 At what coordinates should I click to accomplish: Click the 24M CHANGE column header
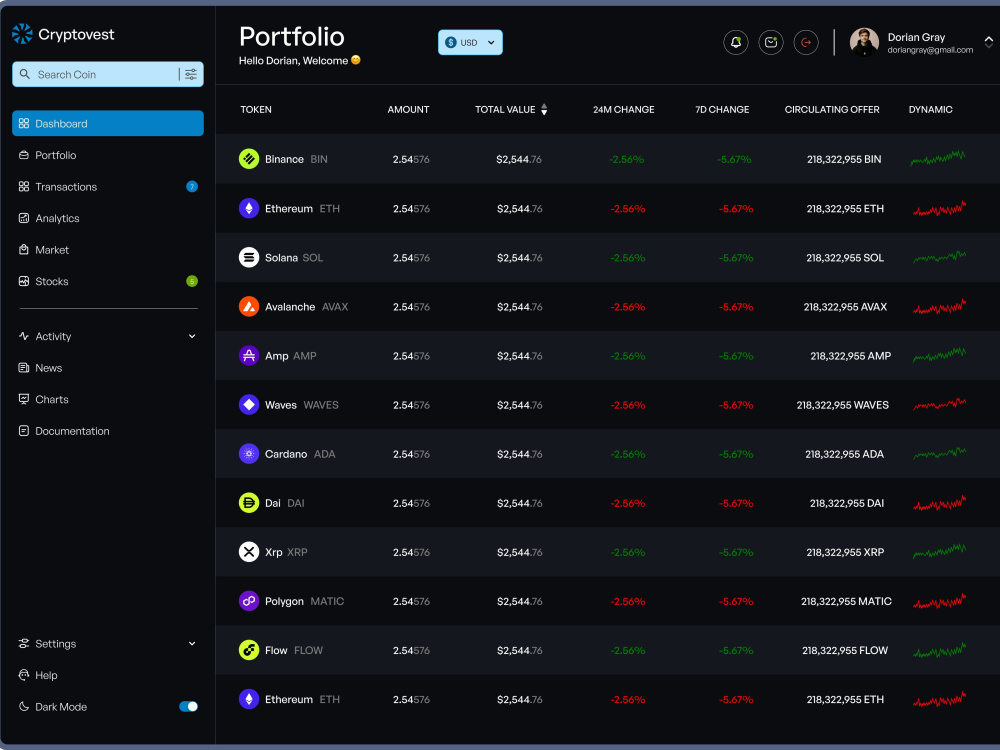(624, 110)
